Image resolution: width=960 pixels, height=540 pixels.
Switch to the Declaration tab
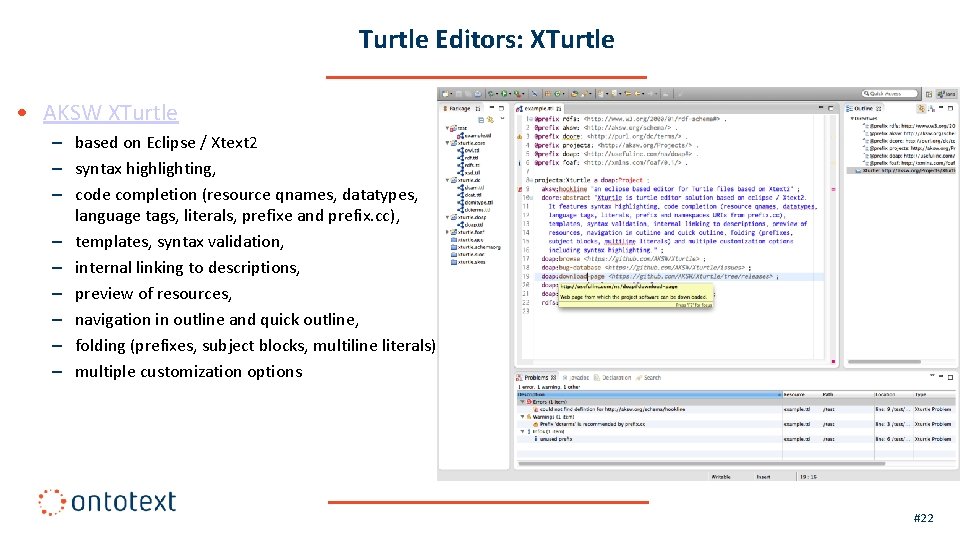pos(613,378)
